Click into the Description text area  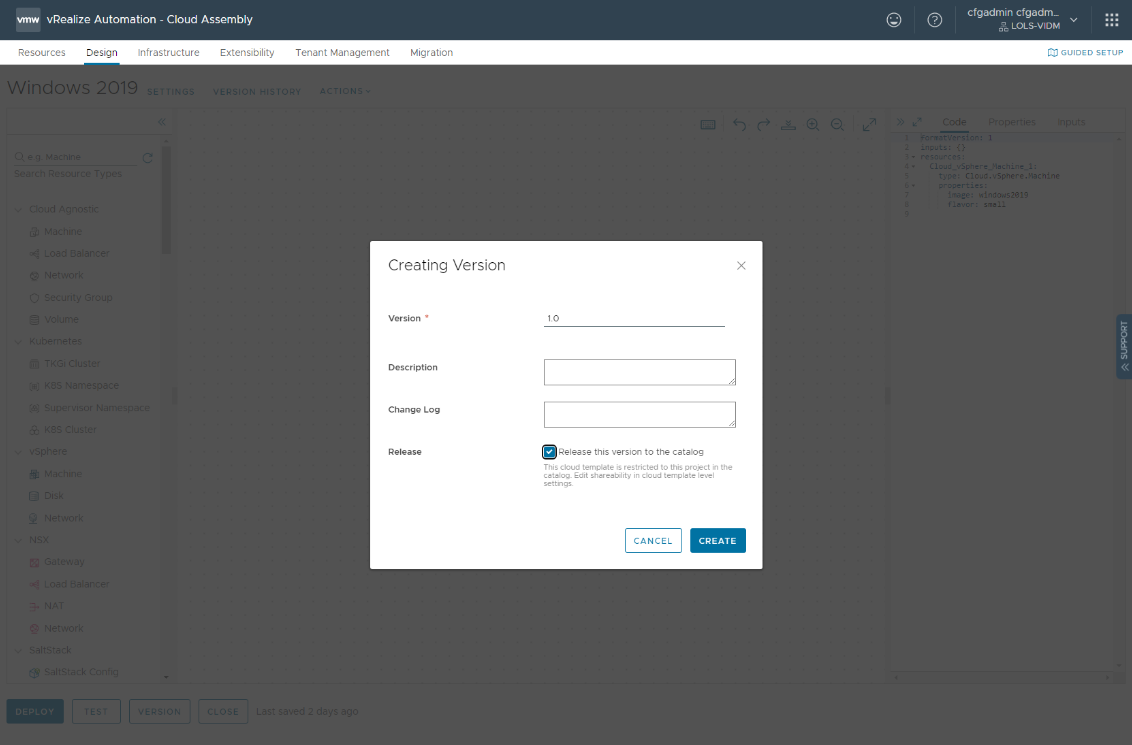640,372
